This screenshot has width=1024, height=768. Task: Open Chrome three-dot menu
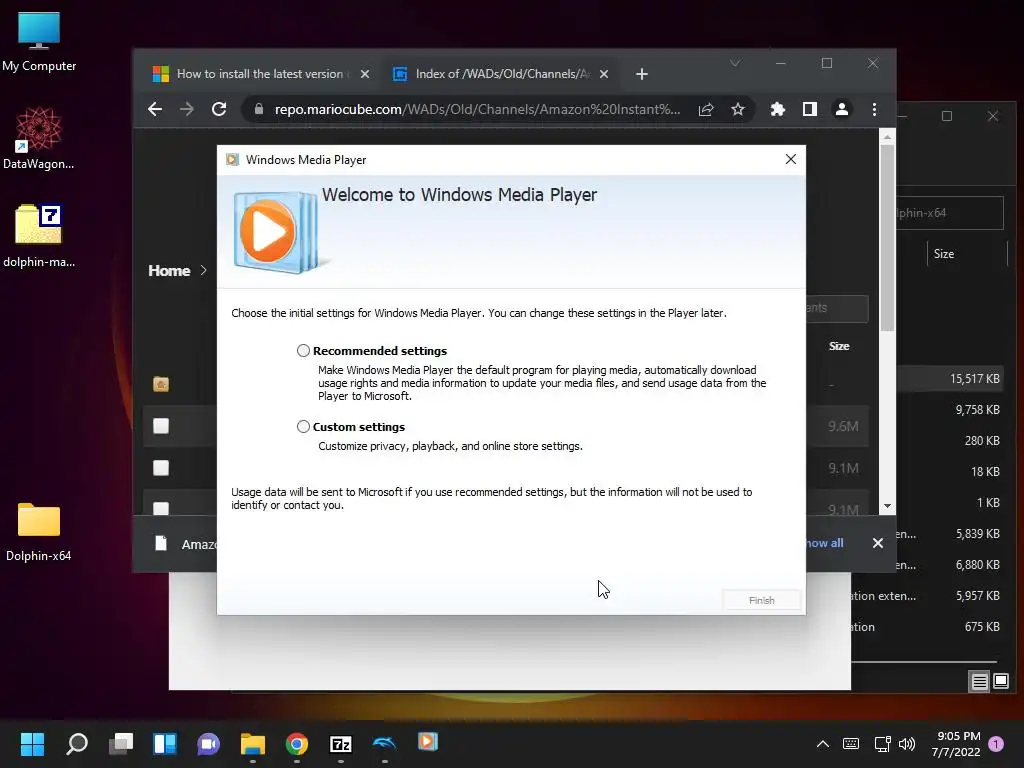click(874, 109)
